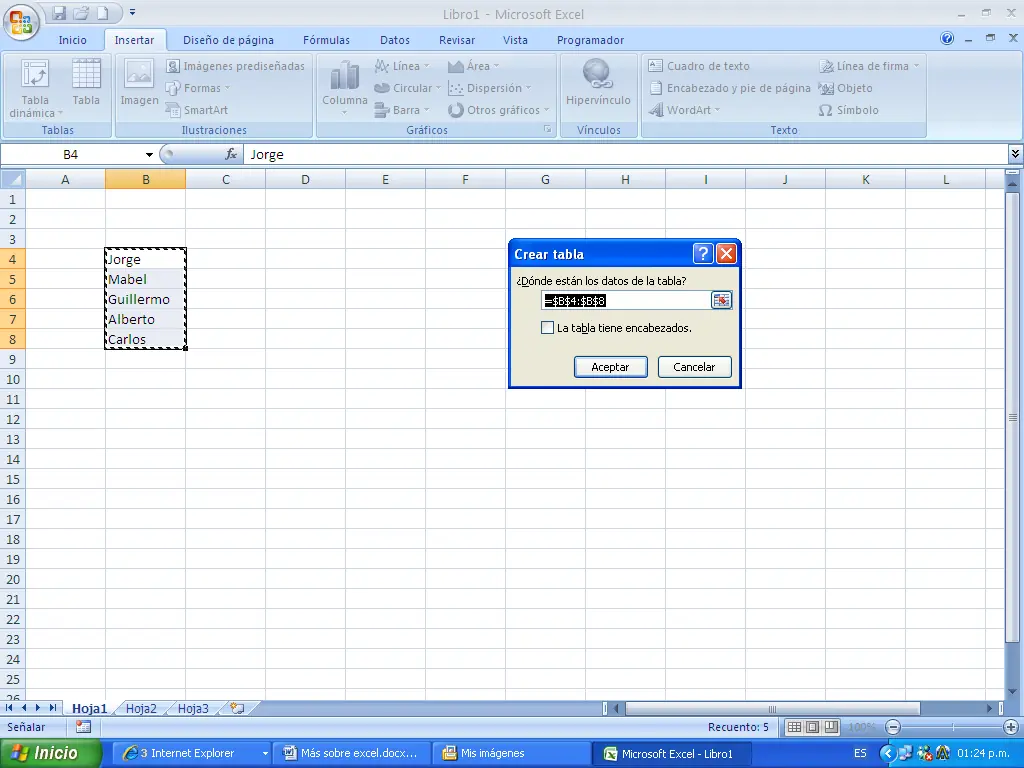Open the Name Box dropdown arrow
1024x768 pixels.
[x=149, y=155]
